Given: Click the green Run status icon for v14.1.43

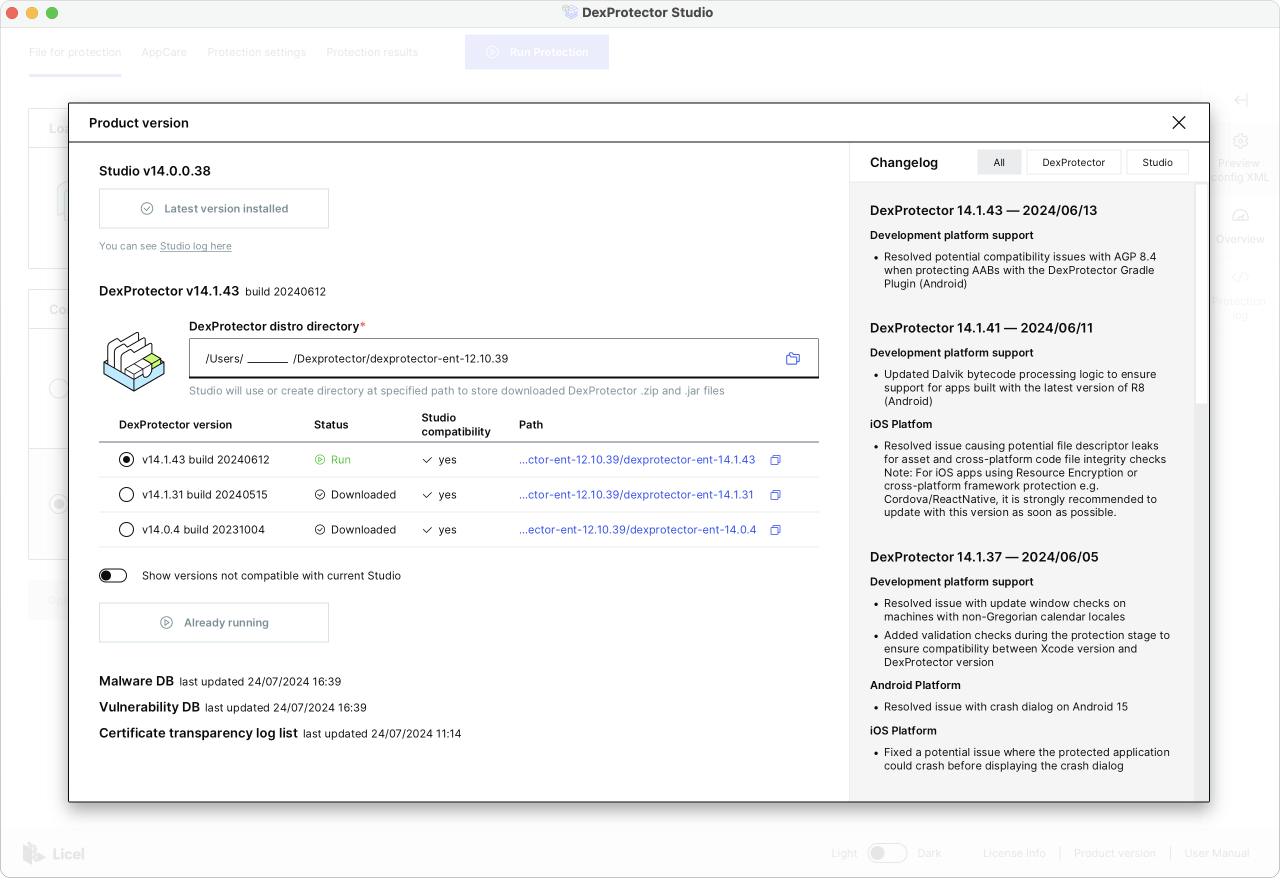Looking at the screenshot, I should point(320,460).
